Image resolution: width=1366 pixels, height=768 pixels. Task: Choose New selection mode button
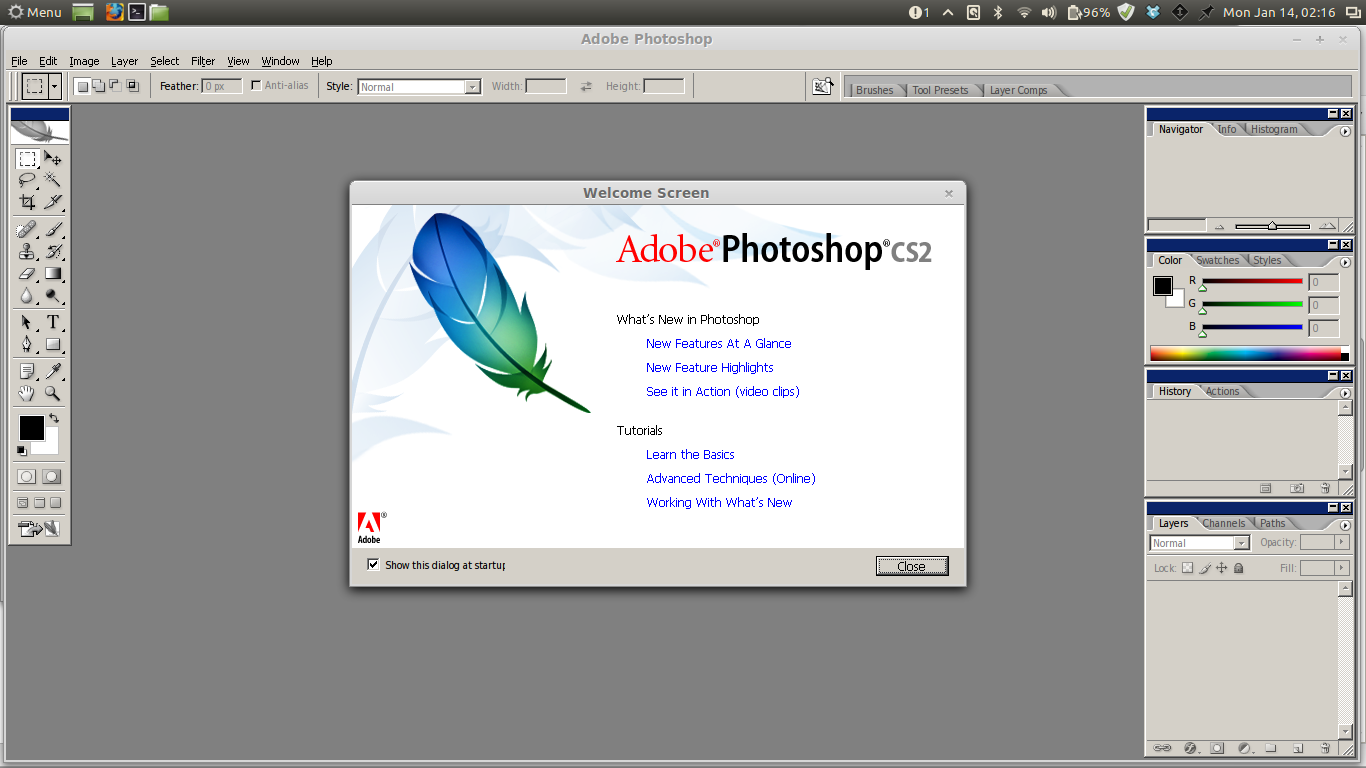click(x=83, y=86)
